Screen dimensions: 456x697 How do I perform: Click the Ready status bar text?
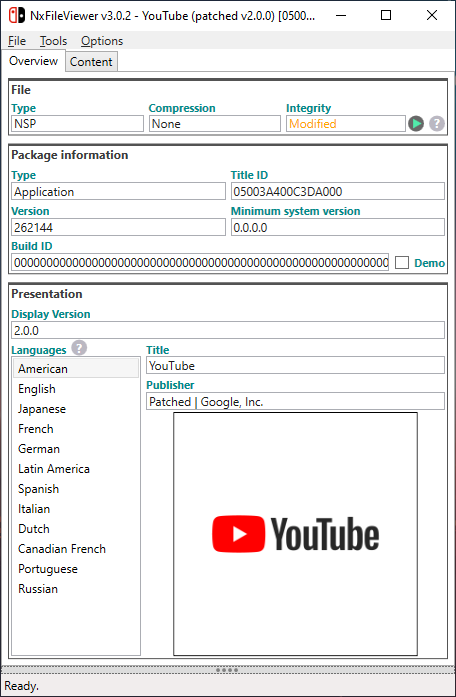21,686
